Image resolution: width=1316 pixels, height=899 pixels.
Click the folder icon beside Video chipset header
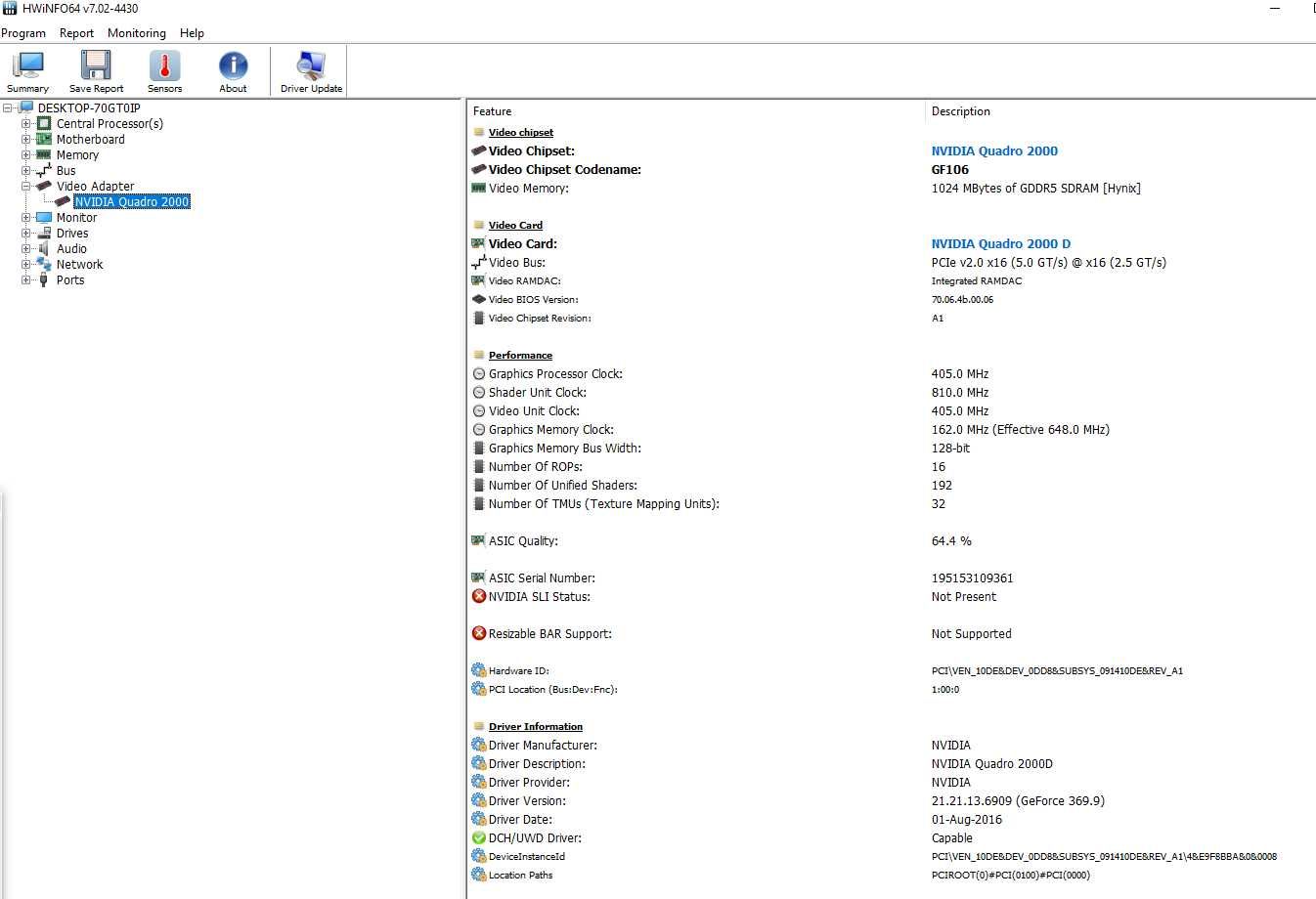coord(479,133)
